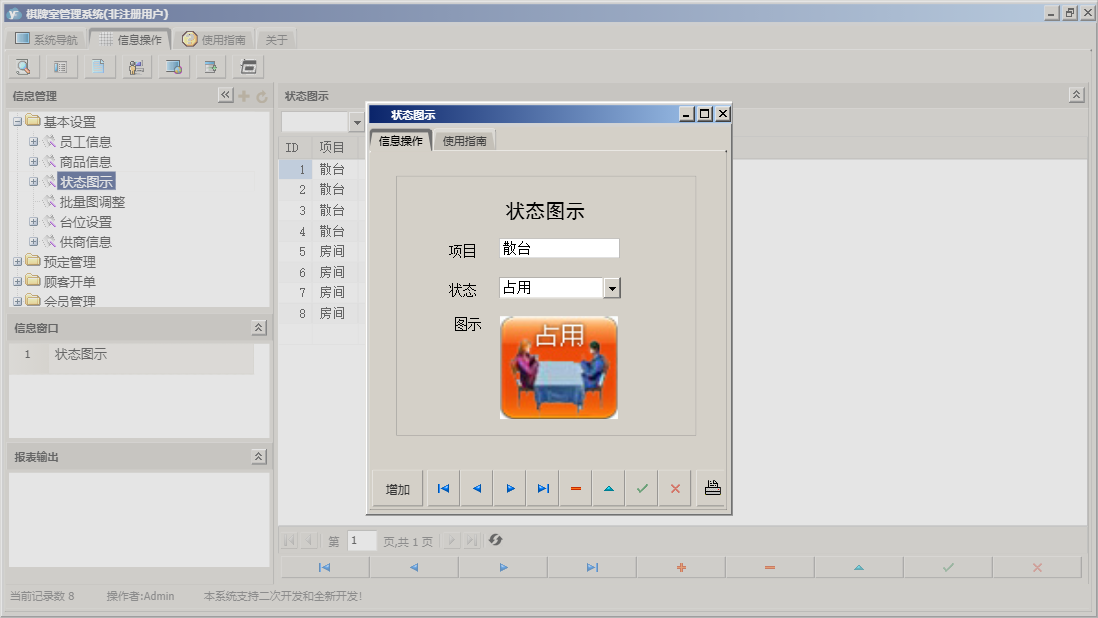The height and width of the screenshot is (618, 1098).
Task: Click the employee chart toolbar icon
Action: [136, 66]
